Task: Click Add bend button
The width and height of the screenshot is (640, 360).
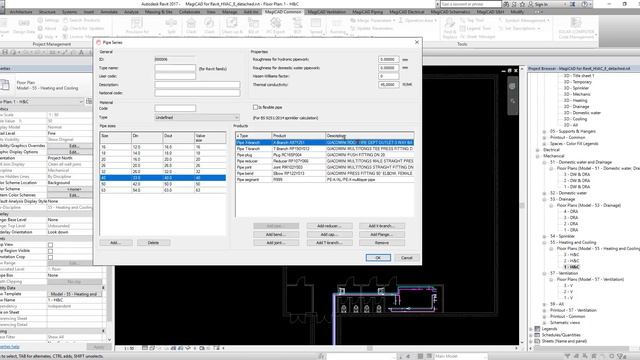Action: (276, 234)
